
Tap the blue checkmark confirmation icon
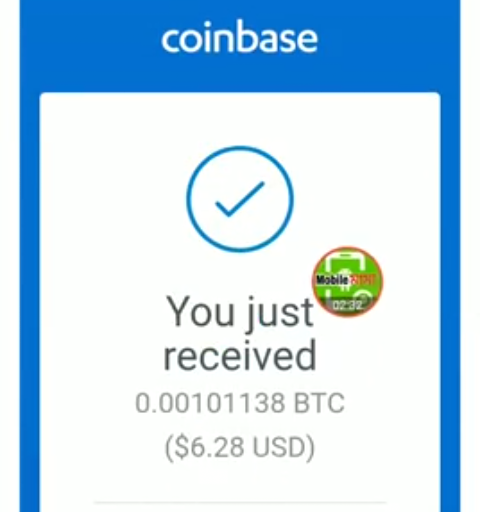click(x=240, y=199)
